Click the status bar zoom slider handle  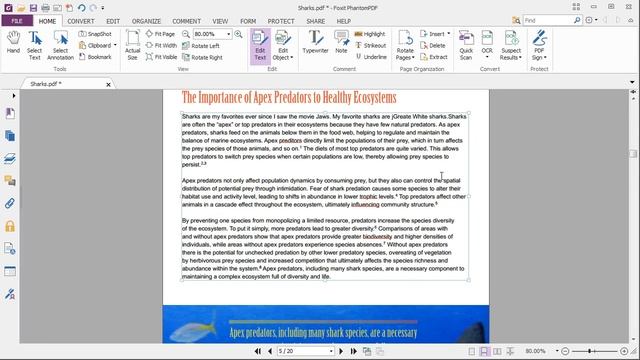(x=589, y=351)
